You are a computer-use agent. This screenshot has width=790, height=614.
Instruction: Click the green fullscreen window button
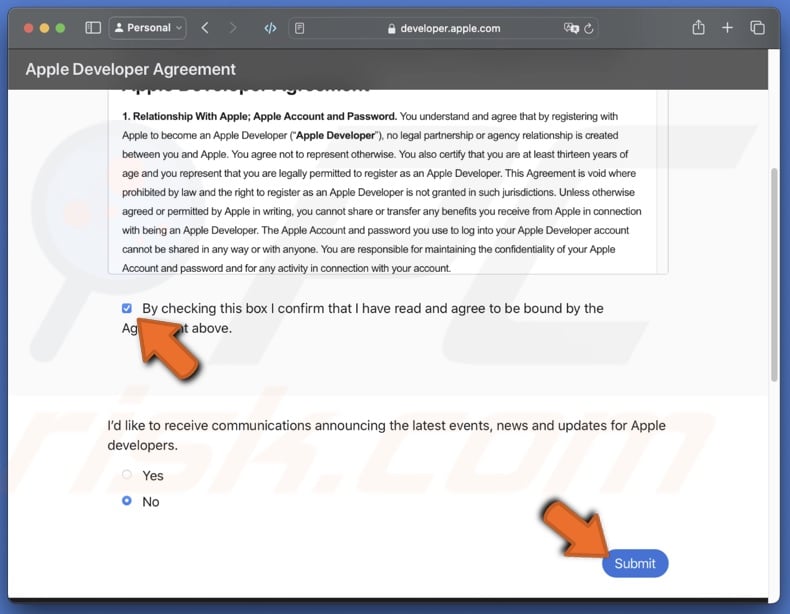click(x=60, y=28)
